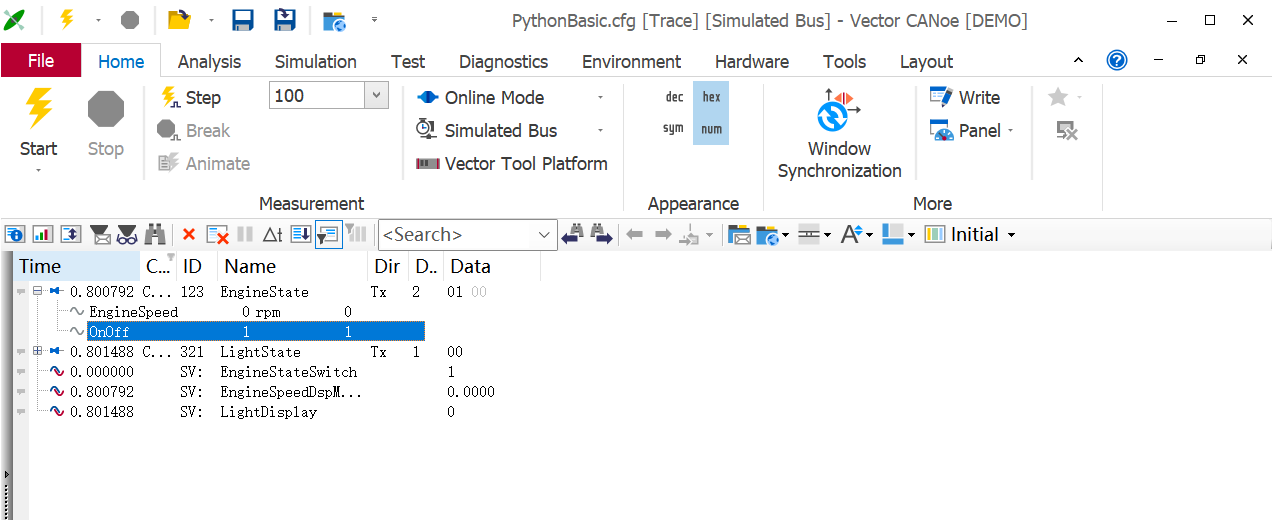
Task: Switch to the Environment ribbon tab
Action: click(x=632, y=61)
